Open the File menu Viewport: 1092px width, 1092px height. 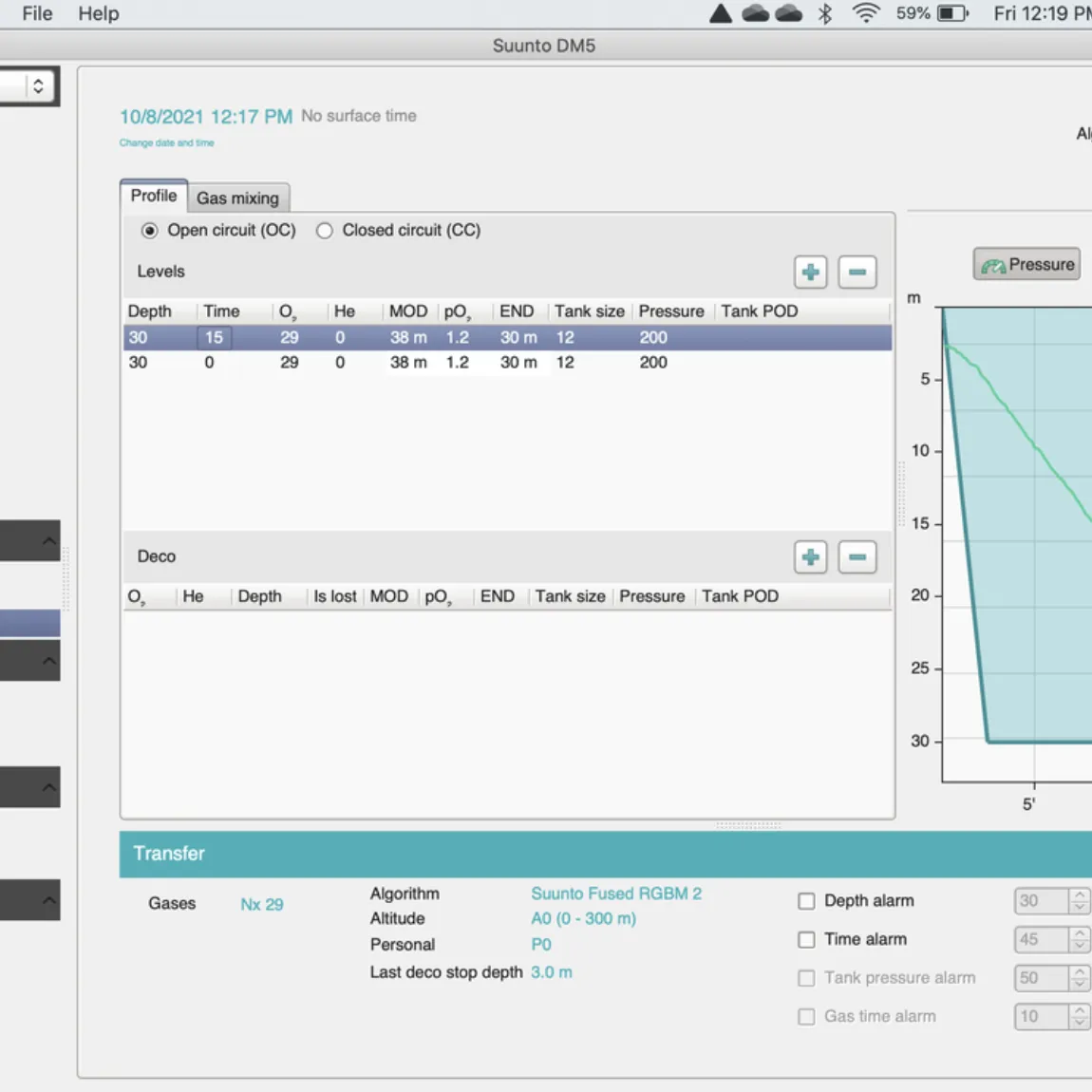click(37, 13)
